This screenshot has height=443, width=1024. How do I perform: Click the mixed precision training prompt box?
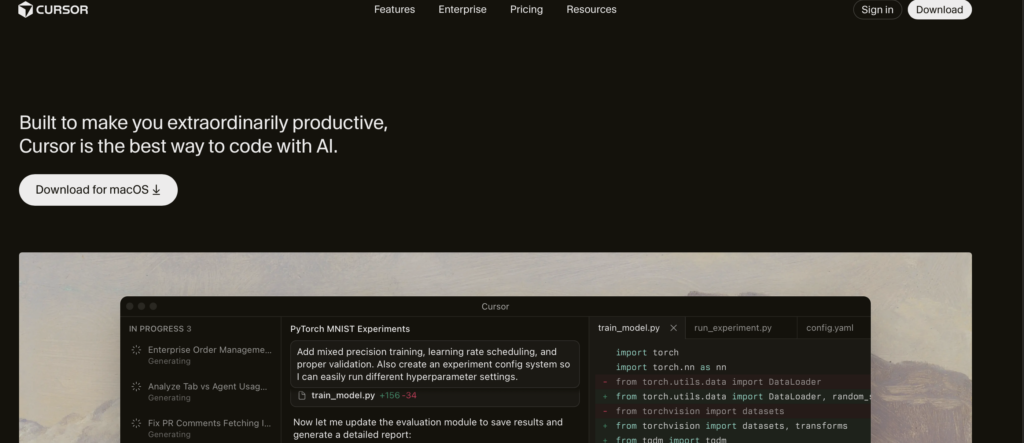click(435, 364)
